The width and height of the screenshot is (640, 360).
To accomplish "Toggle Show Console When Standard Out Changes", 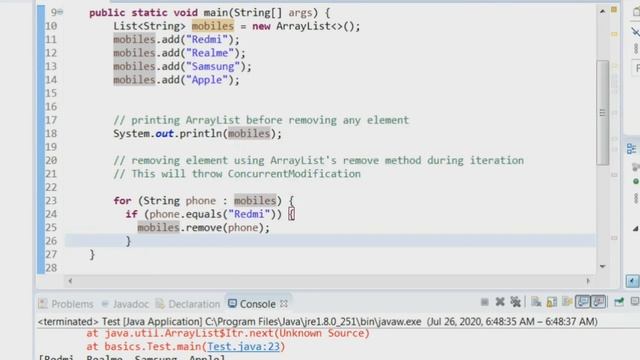I will (583, 302).
